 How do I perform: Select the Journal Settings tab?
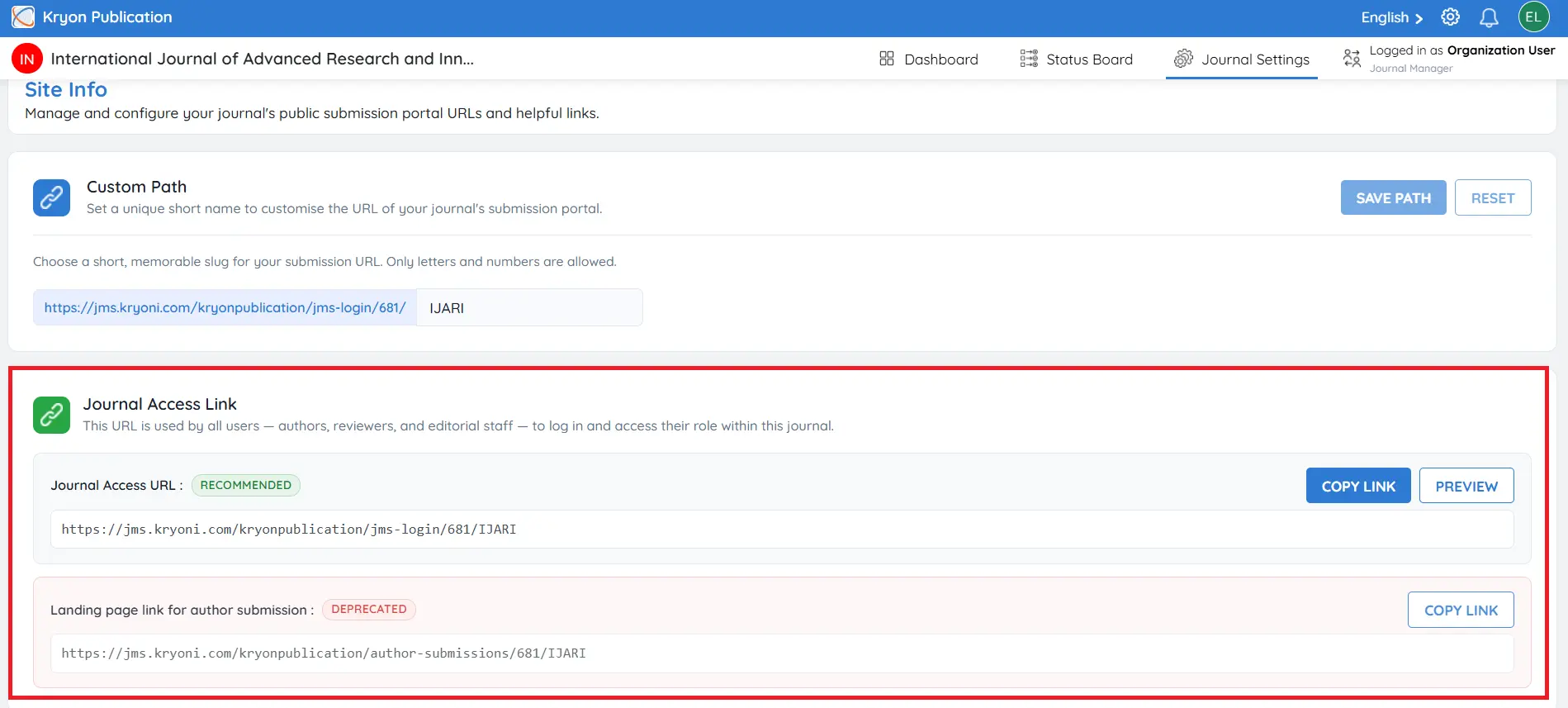tap(1242, 59)
